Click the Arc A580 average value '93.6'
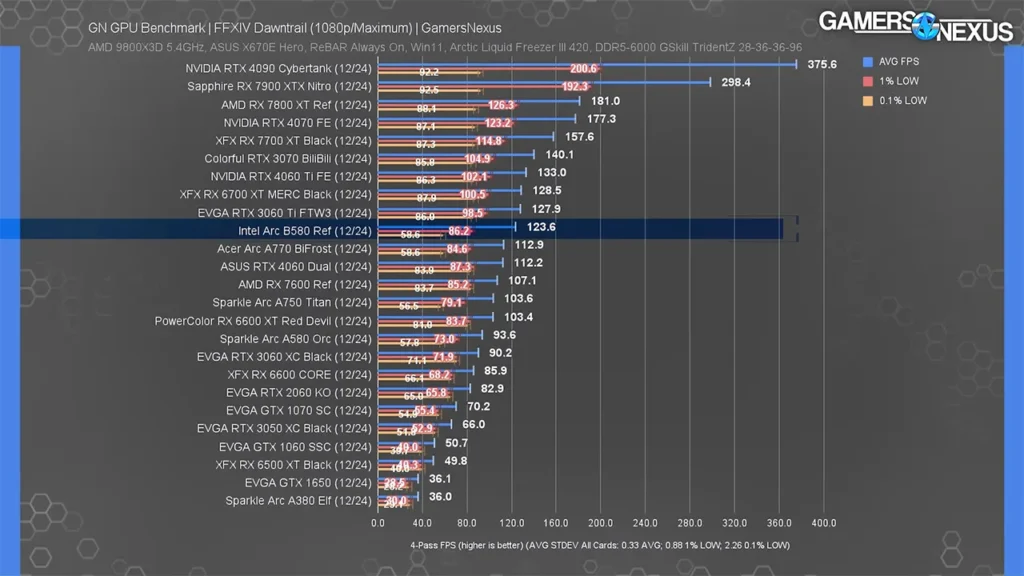 click(504, 335)
